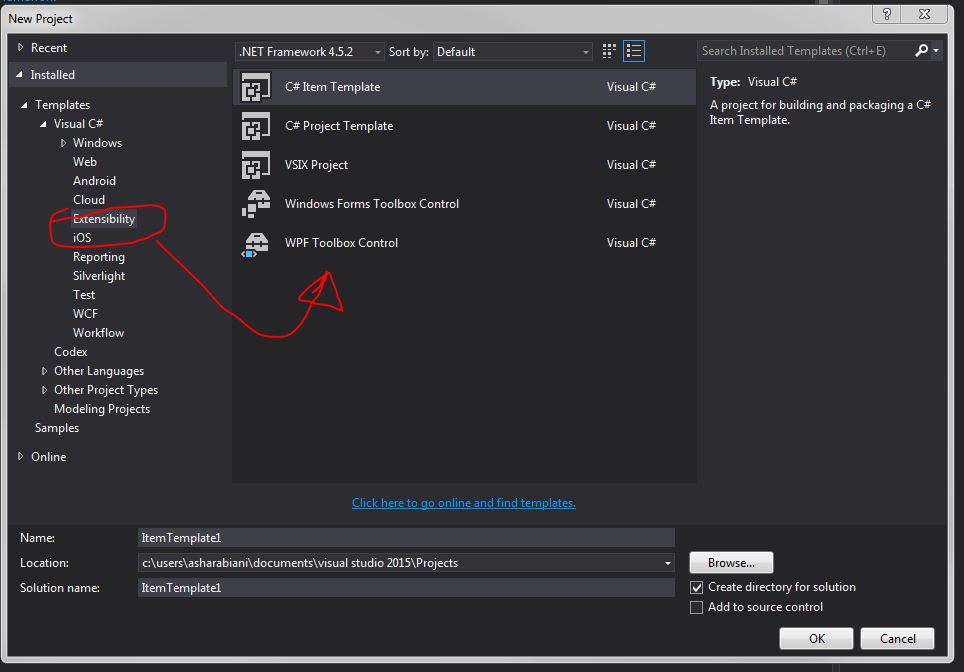
Task: Click the OK button
Action: 816,639
